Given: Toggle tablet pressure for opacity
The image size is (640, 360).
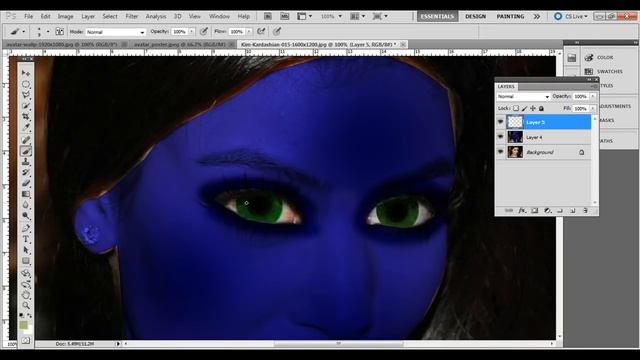Looking at the screenshot, I should coord(203,31).
